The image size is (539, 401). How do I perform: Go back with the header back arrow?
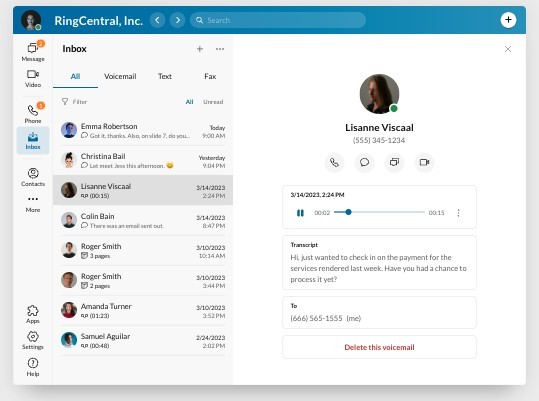click(157, 20)
